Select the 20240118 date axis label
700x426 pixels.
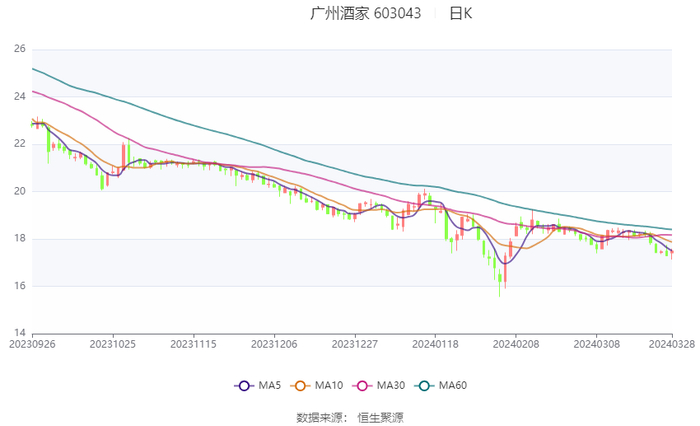[435, 342]
